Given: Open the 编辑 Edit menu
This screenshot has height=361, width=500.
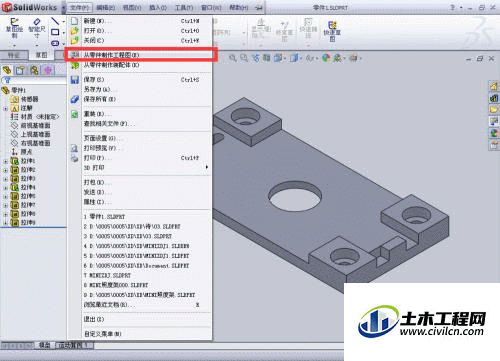Looking at the screenshot, I should [105, 7].
